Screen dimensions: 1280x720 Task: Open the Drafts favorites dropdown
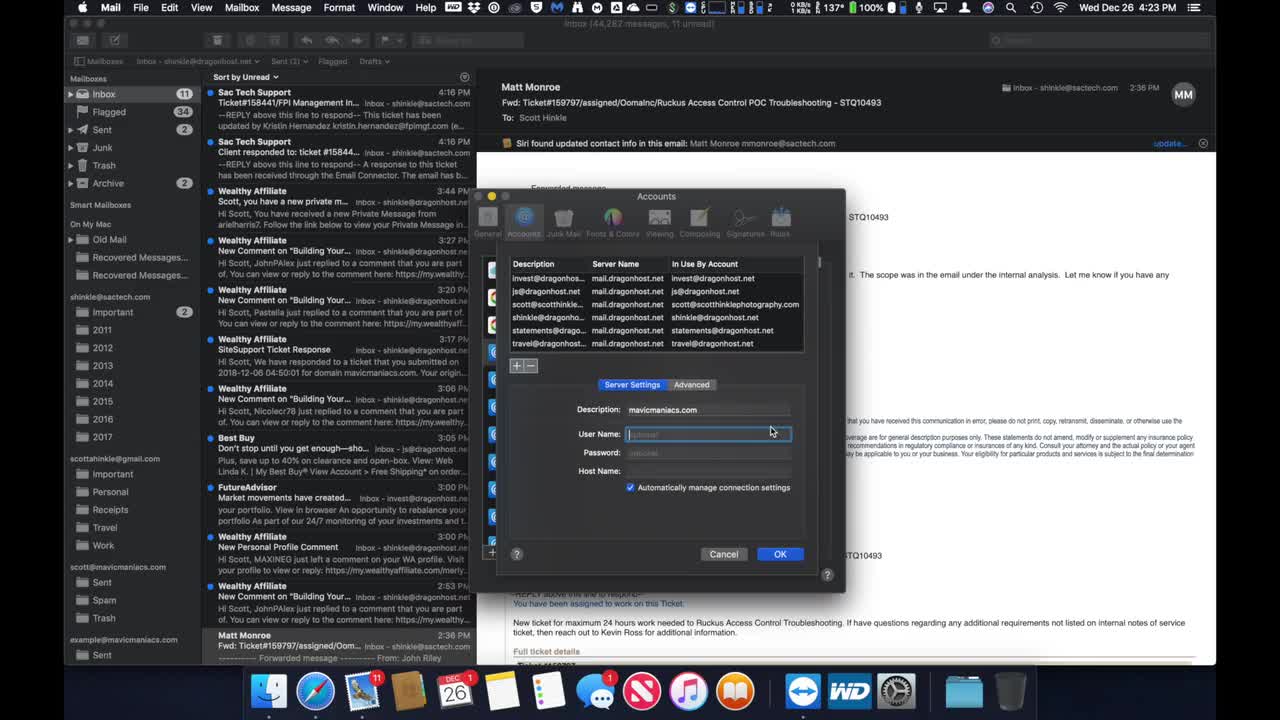pyautogui.click(x=375, y=61)
